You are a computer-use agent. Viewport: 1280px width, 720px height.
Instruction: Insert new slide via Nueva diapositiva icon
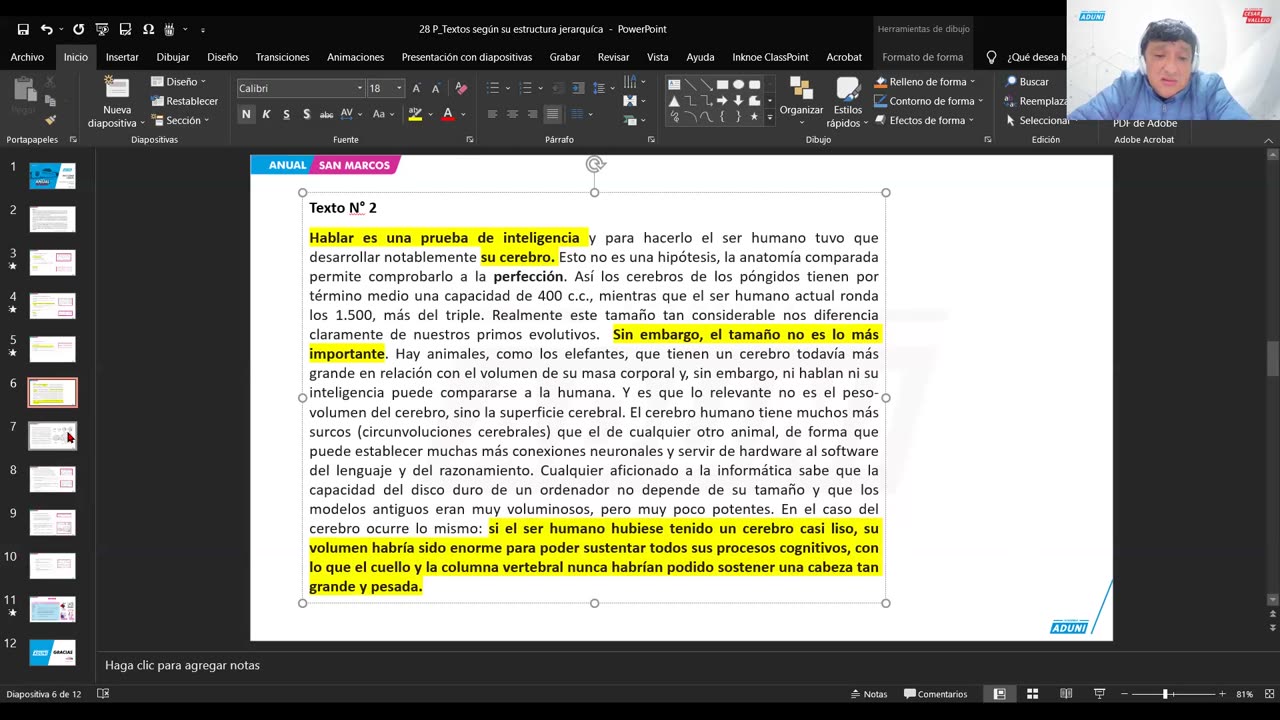[x=117, y=88]
